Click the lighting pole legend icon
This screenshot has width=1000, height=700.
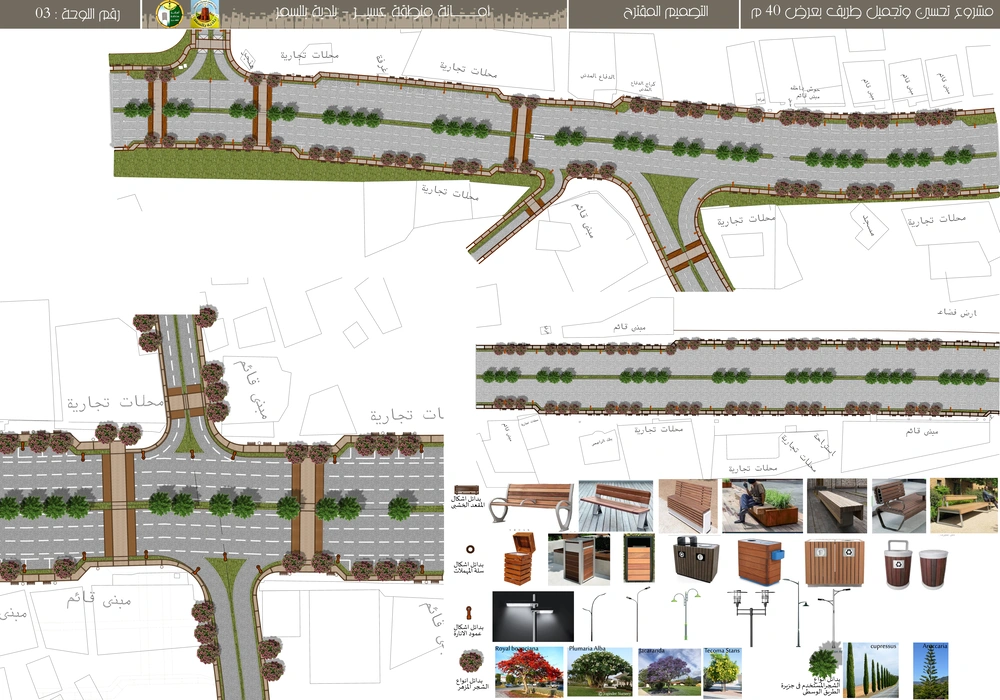coord(466,614)
